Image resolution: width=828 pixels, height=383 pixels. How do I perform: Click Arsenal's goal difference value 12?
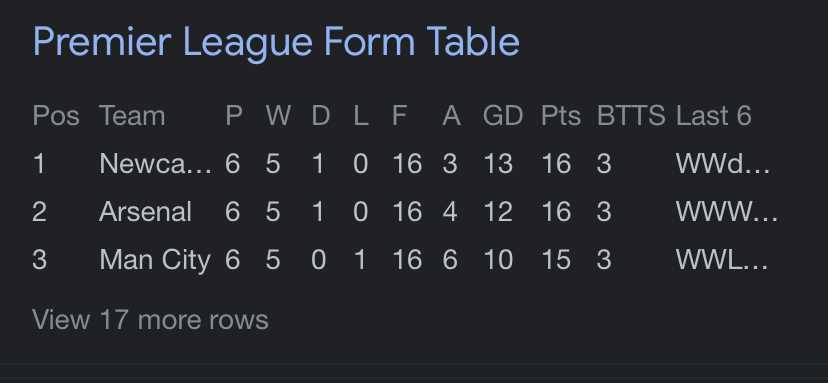[x=498, y=212]
